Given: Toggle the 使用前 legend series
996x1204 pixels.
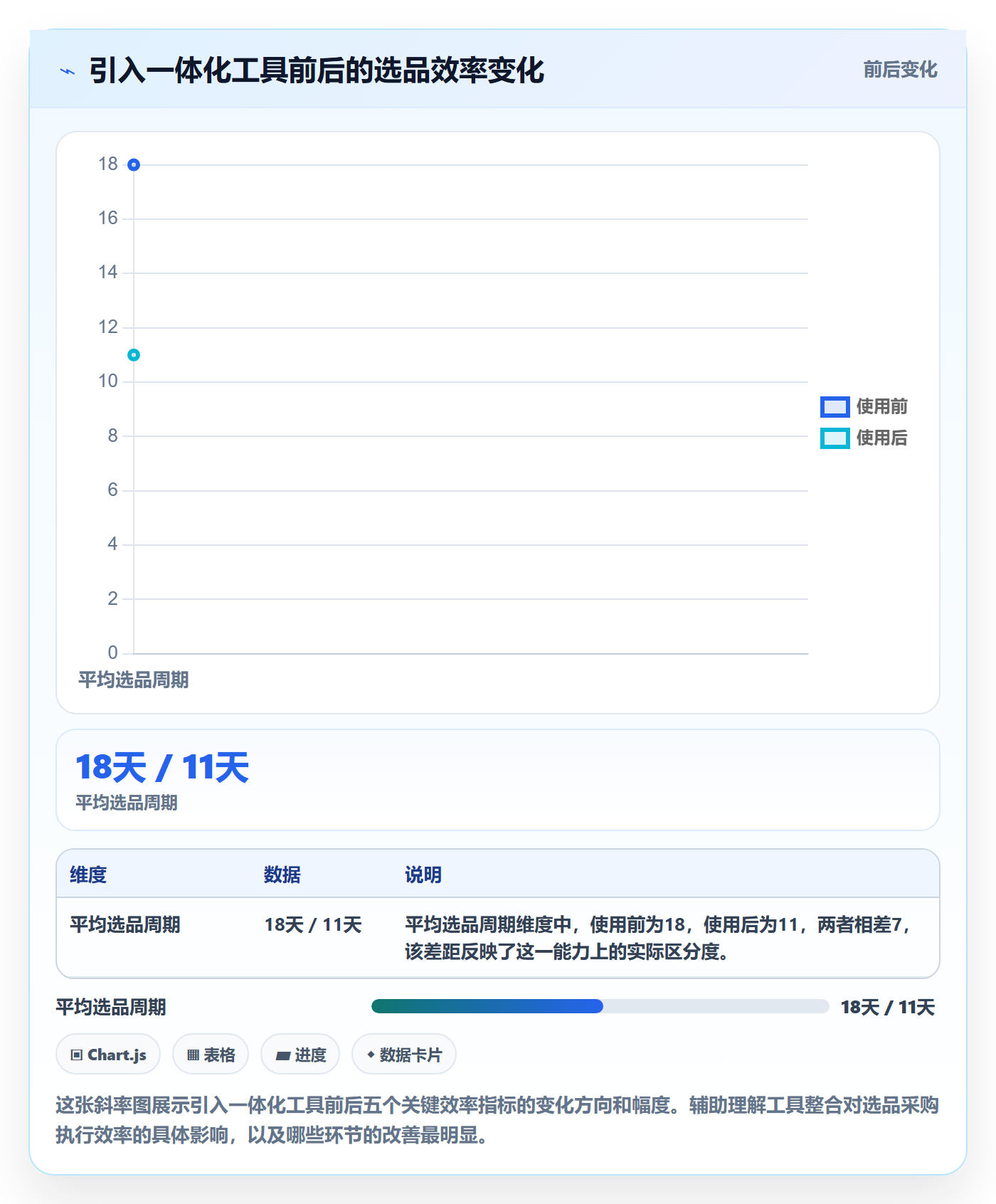Looking at the screenshot, I should [x=864, y=406].
